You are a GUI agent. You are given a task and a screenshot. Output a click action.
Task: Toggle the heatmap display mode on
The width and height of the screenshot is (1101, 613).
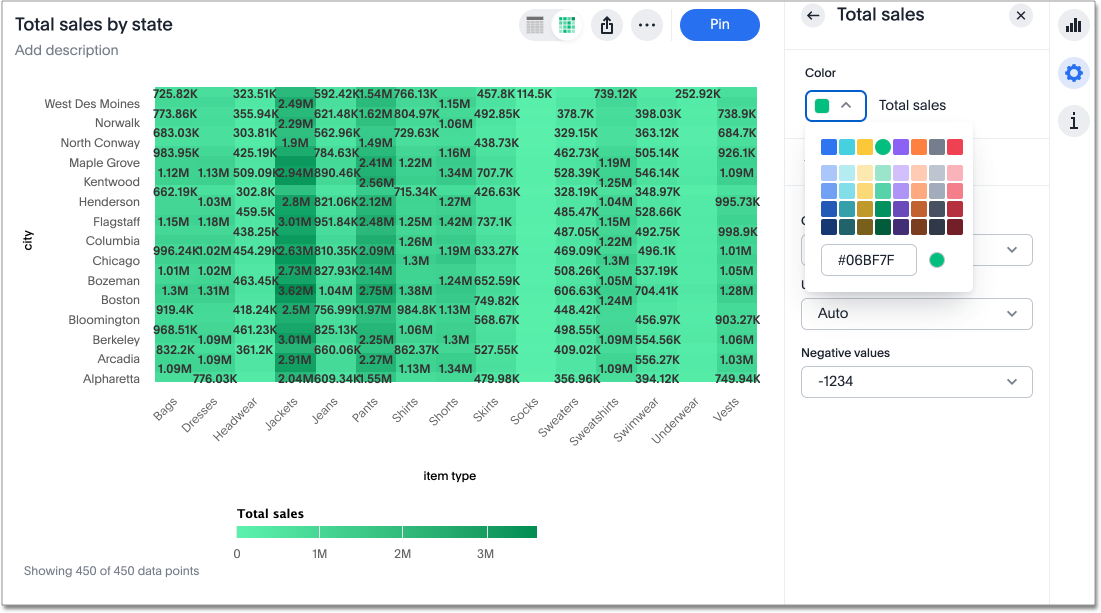(x=567, y=25)
